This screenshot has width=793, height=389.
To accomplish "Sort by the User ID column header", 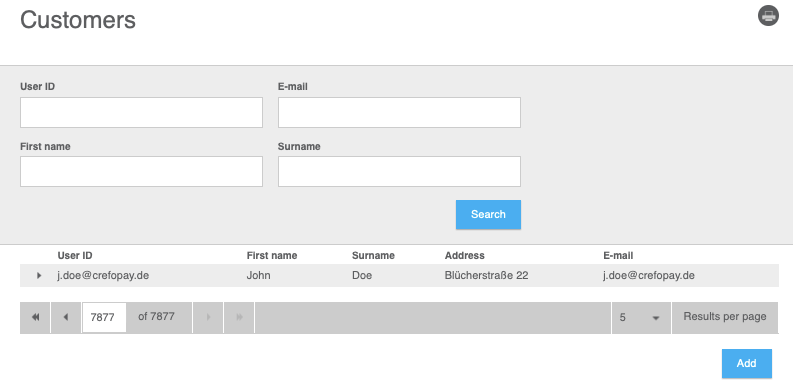I will 75,255.
